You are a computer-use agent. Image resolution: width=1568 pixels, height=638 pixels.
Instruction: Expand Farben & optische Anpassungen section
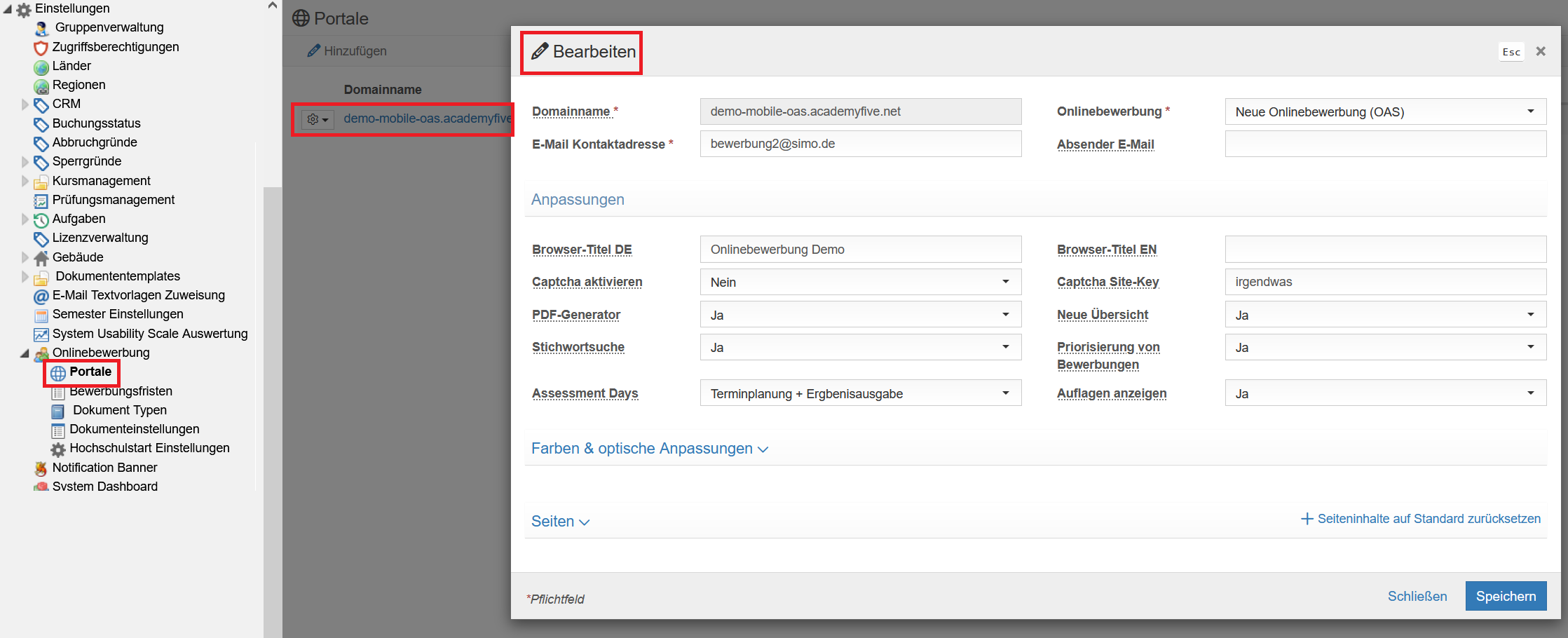tap(650, 449)
